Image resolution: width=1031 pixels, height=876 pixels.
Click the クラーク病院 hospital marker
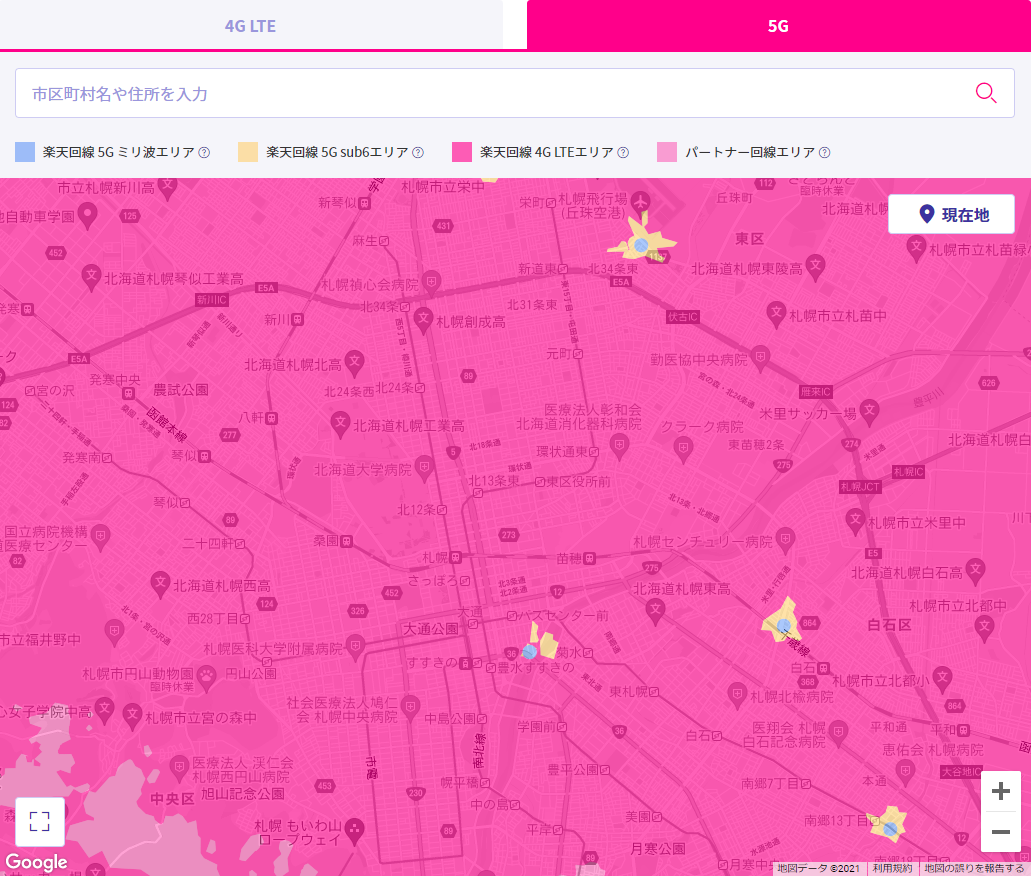pos(684,450)
